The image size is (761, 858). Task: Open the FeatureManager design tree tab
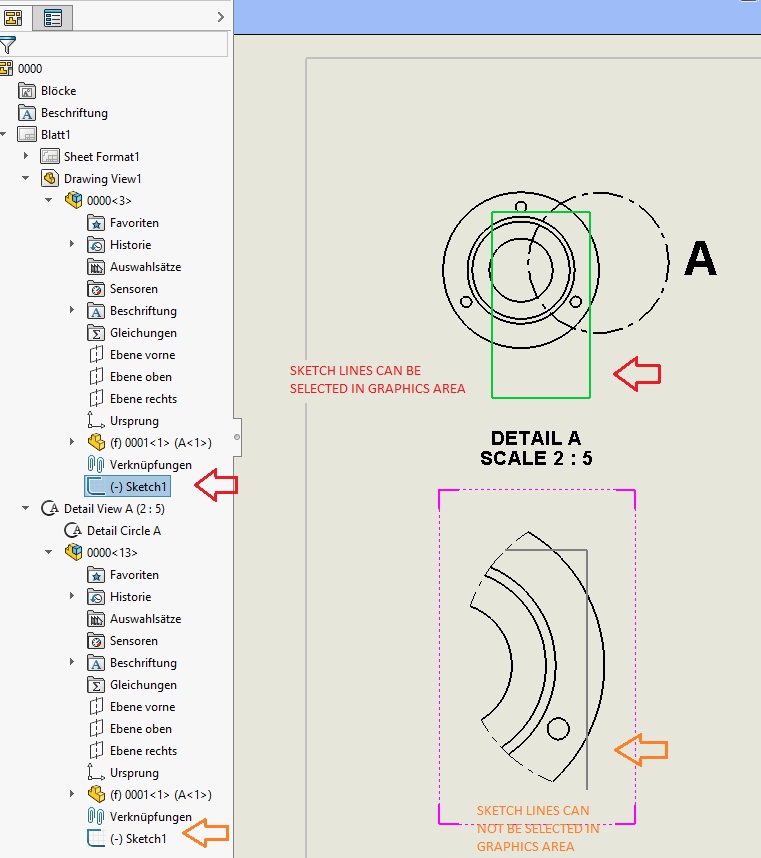pos(14,18)
